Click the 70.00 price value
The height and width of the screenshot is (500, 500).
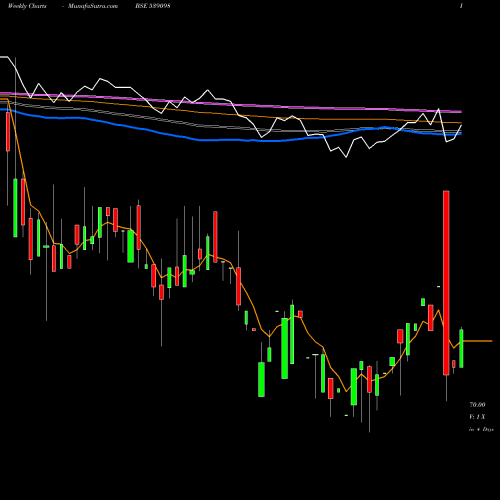click(477, 405)
